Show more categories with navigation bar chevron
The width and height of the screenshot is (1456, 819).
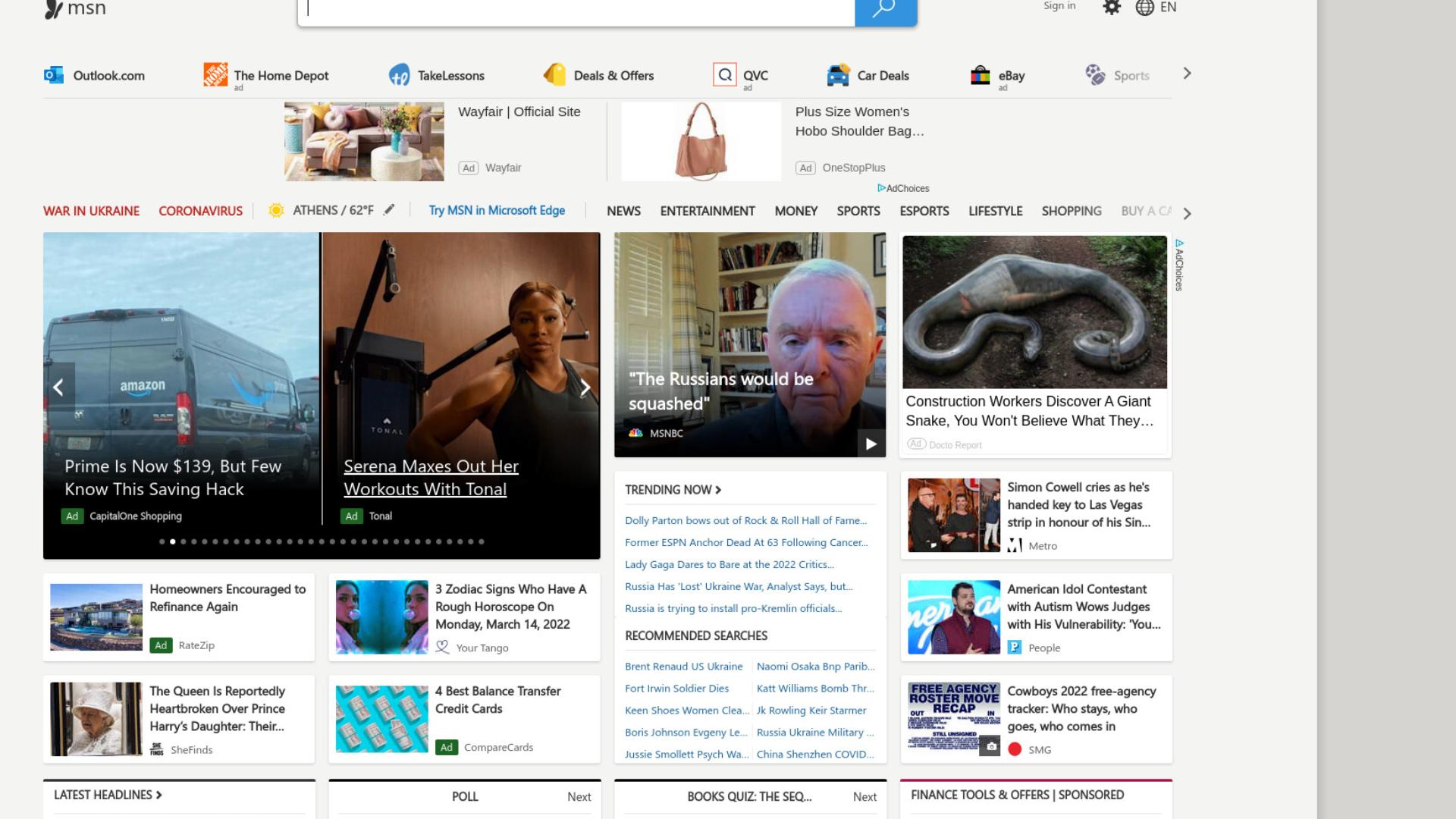point(1187,213)
